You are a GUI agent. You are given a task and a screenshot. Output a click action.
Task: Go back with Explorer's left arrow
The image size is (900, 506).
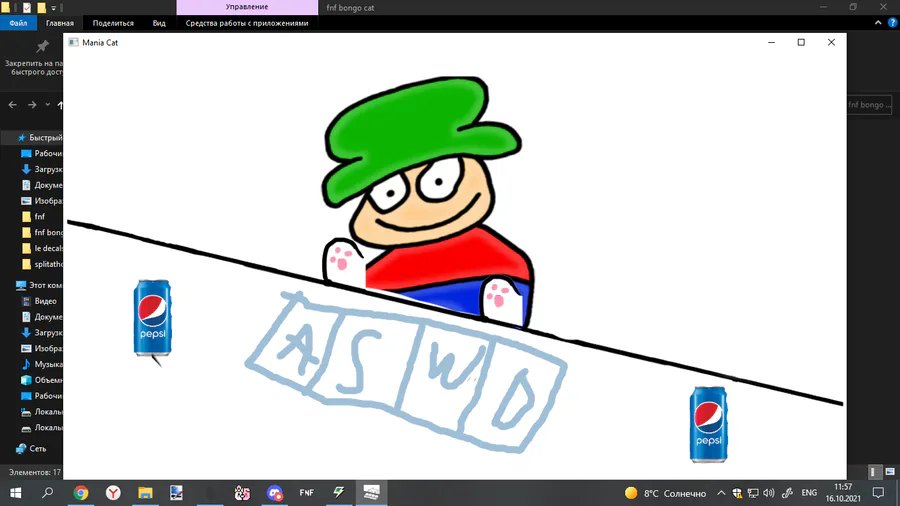point(13,104)
